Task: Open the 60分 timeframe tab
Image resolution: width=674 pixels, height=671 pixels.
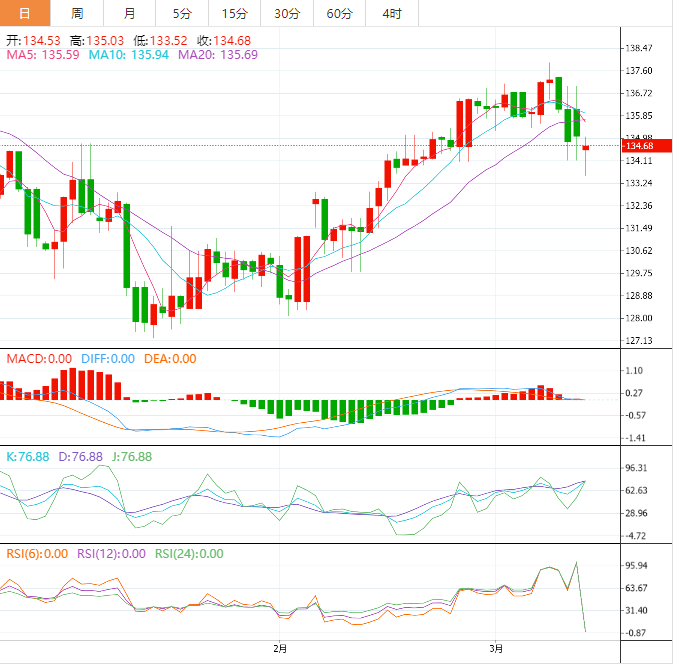Action: coord(339,13)
